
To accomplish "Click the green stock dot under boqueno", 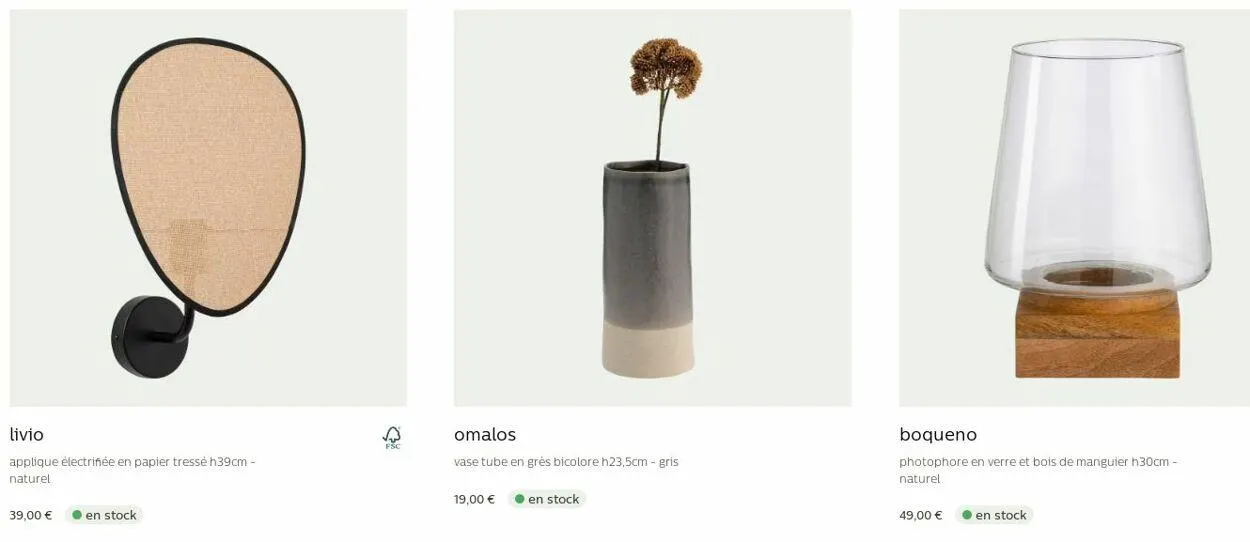I will [967, 515].
